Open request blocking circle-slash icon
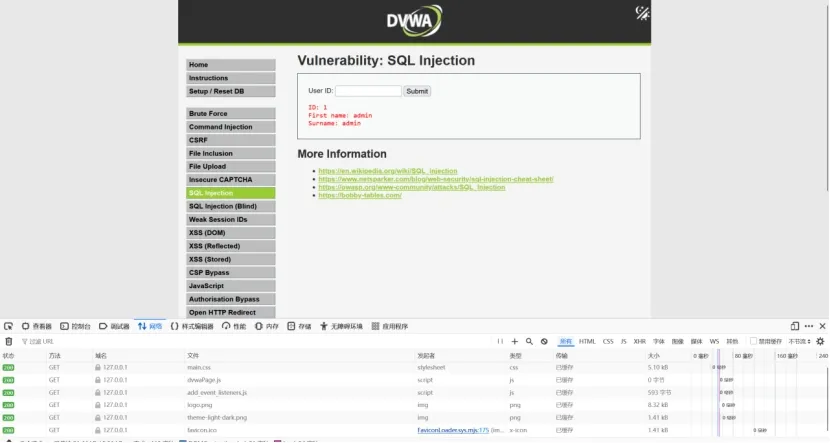Image resolution: width=830 pixels, height=443 pixels. click(544, 341)
